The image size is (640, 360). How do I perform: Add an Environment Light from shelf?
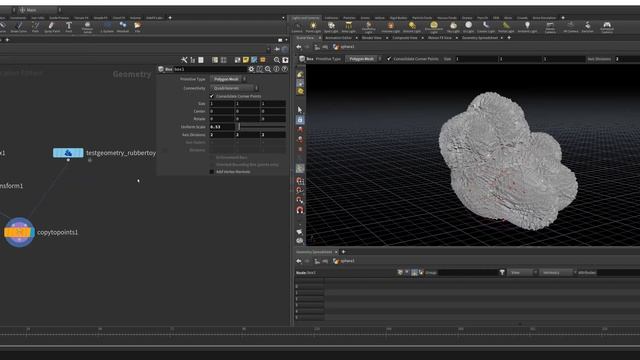pyautogui.click(x=433, y=27)
